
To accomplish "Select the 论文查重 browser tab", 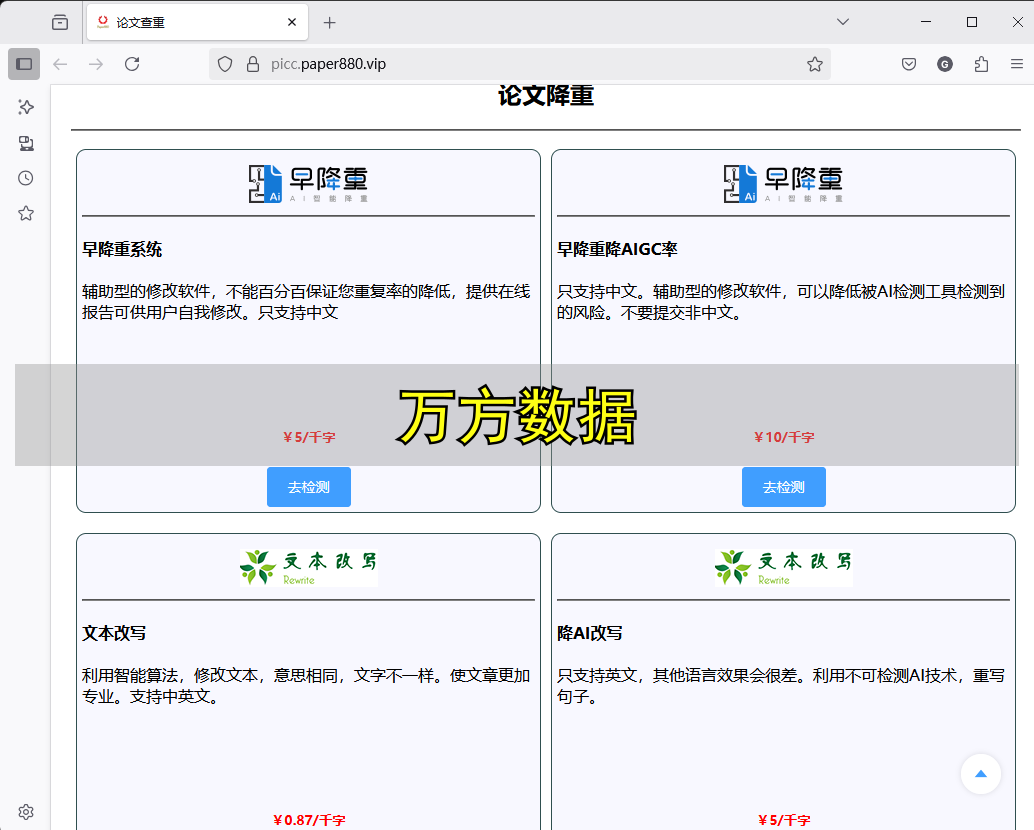I will (x=197, y=22).
